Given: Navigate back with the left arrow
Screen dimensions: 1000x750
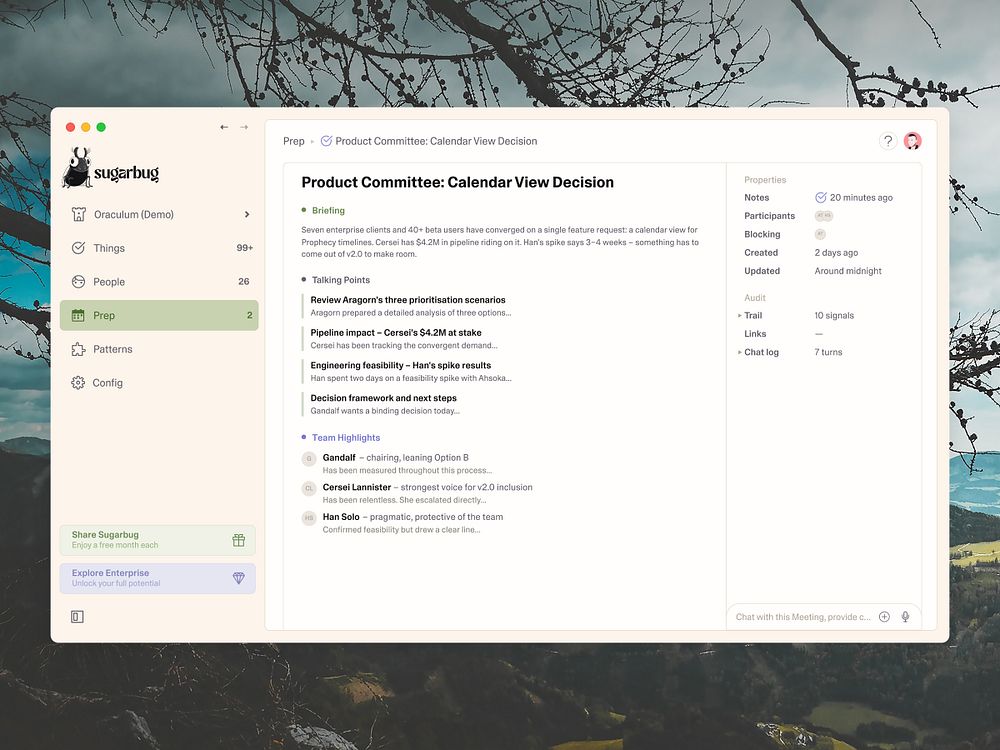Looking at the screenshot, I should (x=224, y=127).
